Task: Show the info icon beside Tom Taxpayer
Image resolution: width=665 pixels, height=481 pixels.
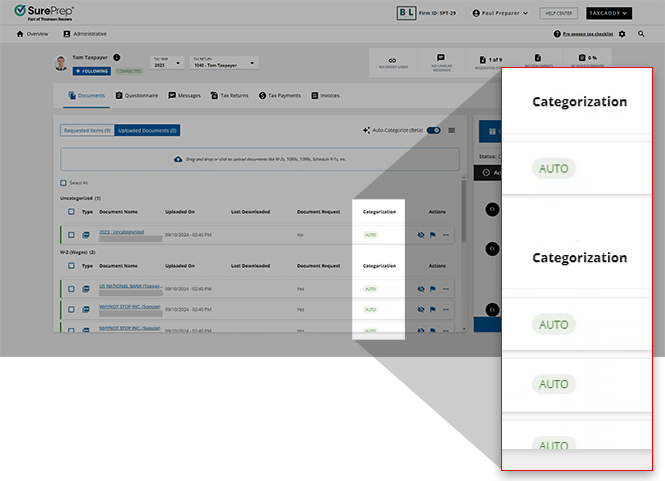Action: pyautogui.click(x=117, y=57)
